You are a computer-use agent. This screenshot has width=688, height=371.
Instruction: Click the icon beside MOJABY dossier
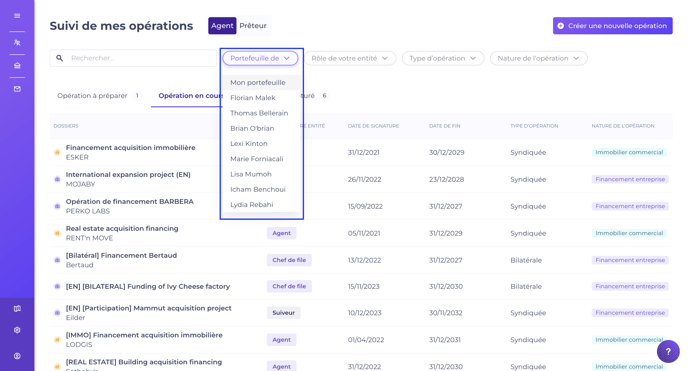coord(57,179)
